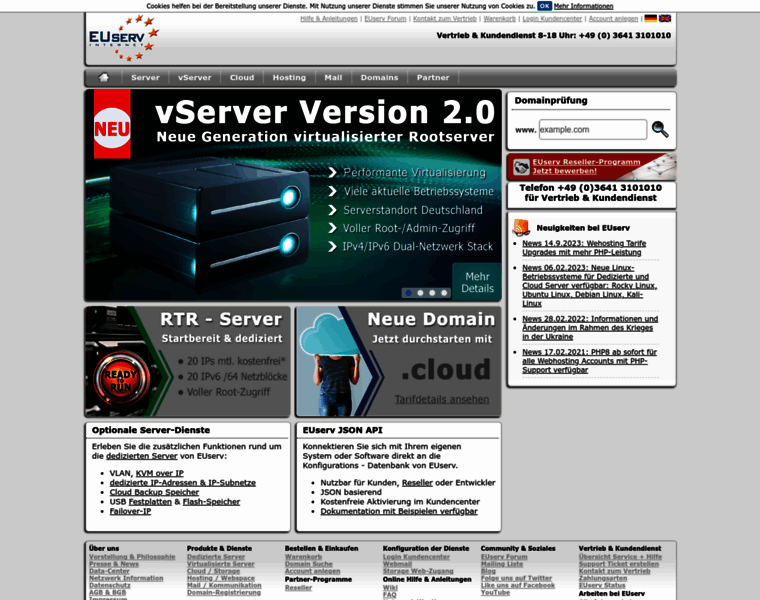
Task: Open Wiki footer link
Action: click(390, 587)
